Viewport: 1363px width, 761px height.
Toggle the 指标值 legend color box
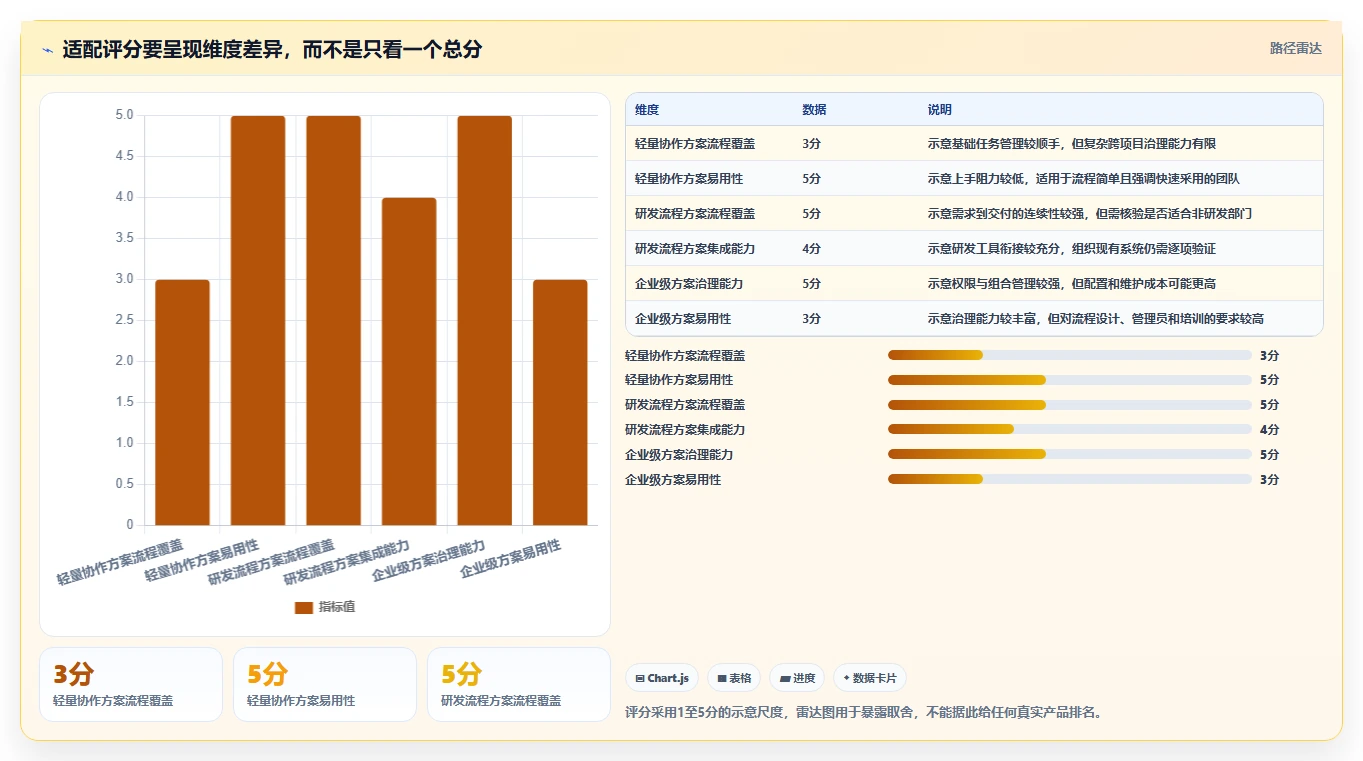tap(304, 607)
